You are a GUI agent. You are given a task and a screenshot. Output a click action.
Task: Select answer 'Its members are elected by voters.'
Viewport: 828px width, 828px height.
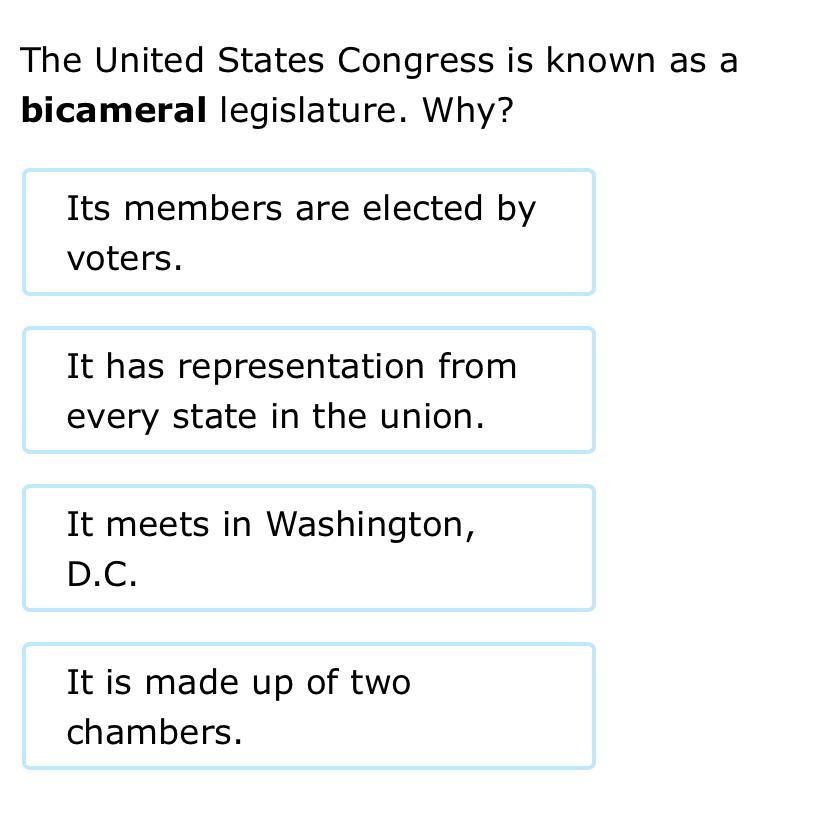(309, 232)
